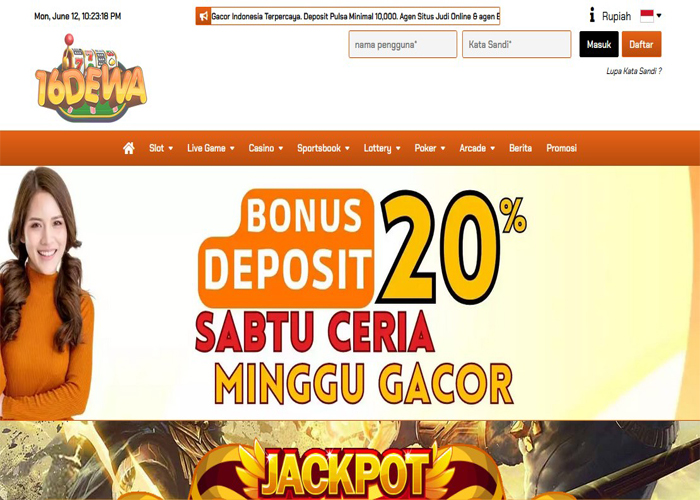Click the info icon beside Rupiah
Screen dimensions: 700x500
(592, 16)
